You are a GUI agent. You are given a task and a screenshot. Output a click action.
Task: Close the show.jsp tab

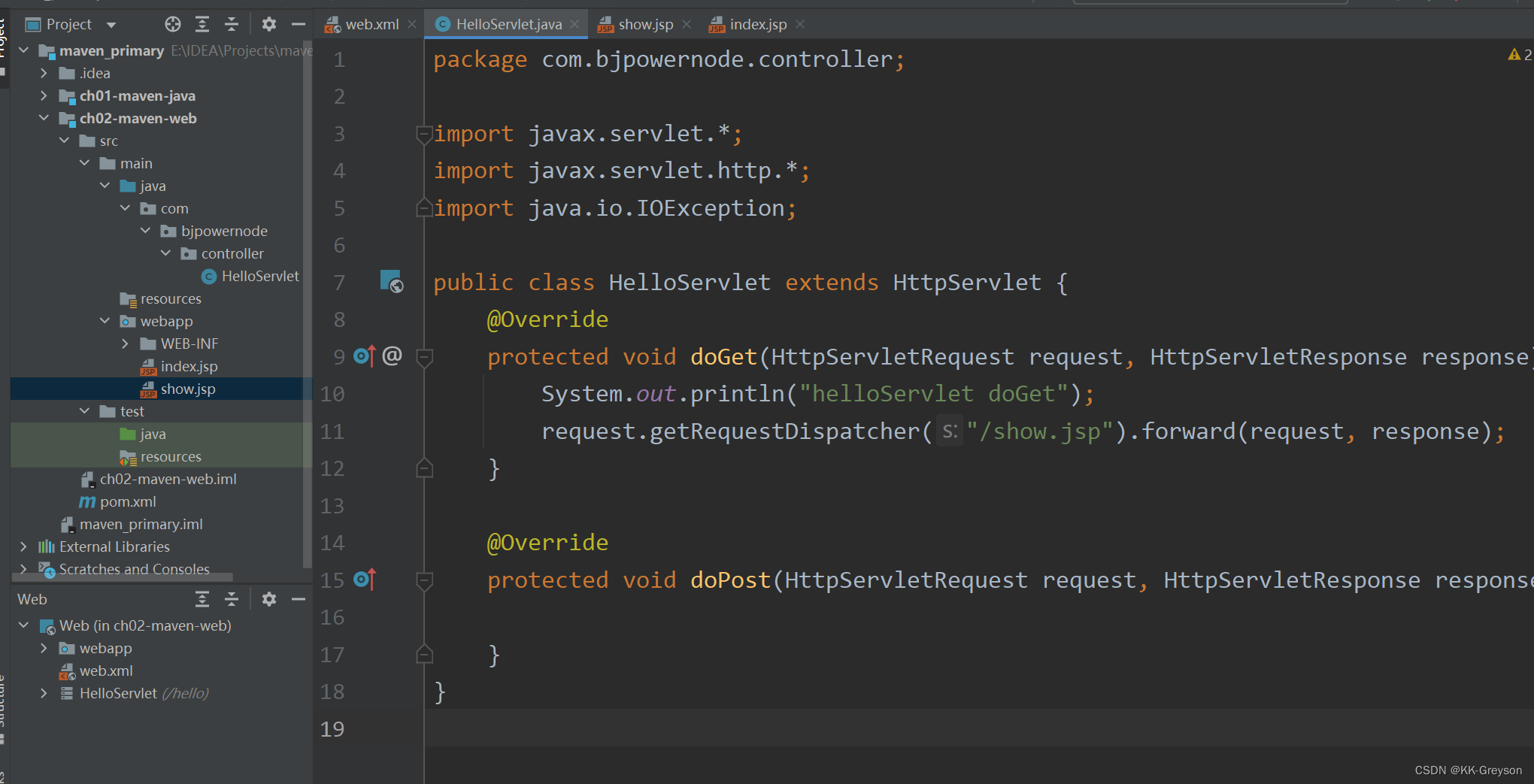coord(687,25)
